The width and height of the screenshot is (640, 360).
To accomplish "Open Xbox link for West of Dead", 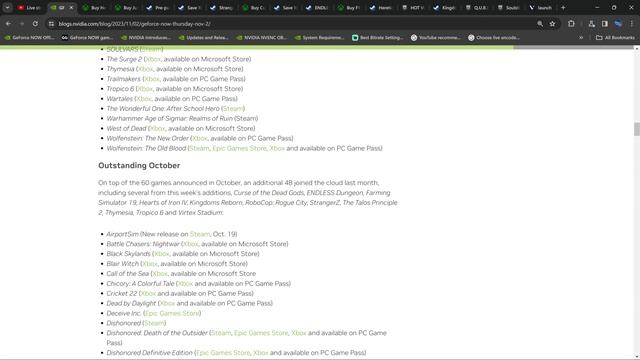I will click(157, 129).
